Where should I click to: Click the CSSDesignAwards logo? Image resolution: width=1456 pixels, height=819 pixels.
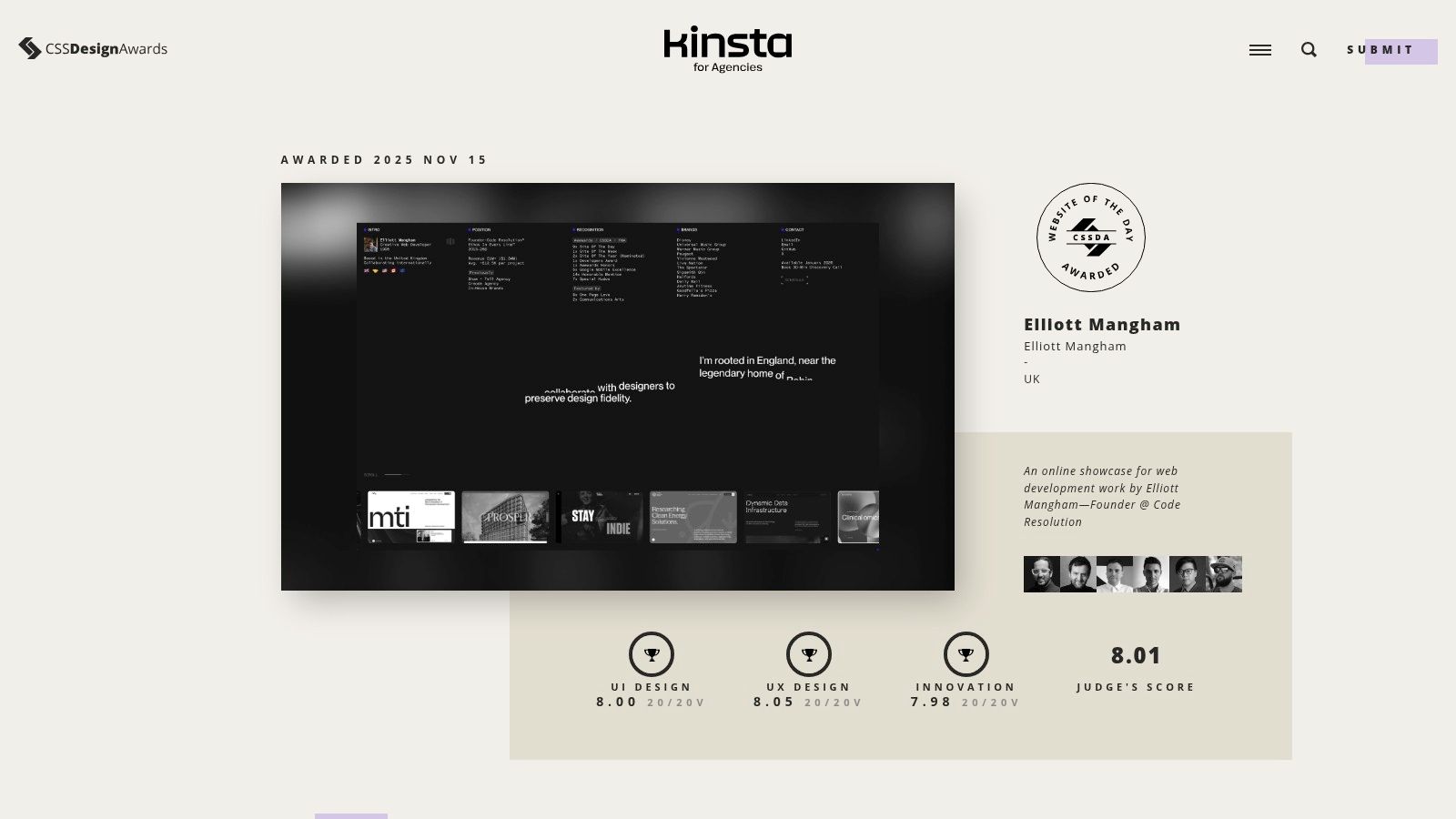pos(91,49)
